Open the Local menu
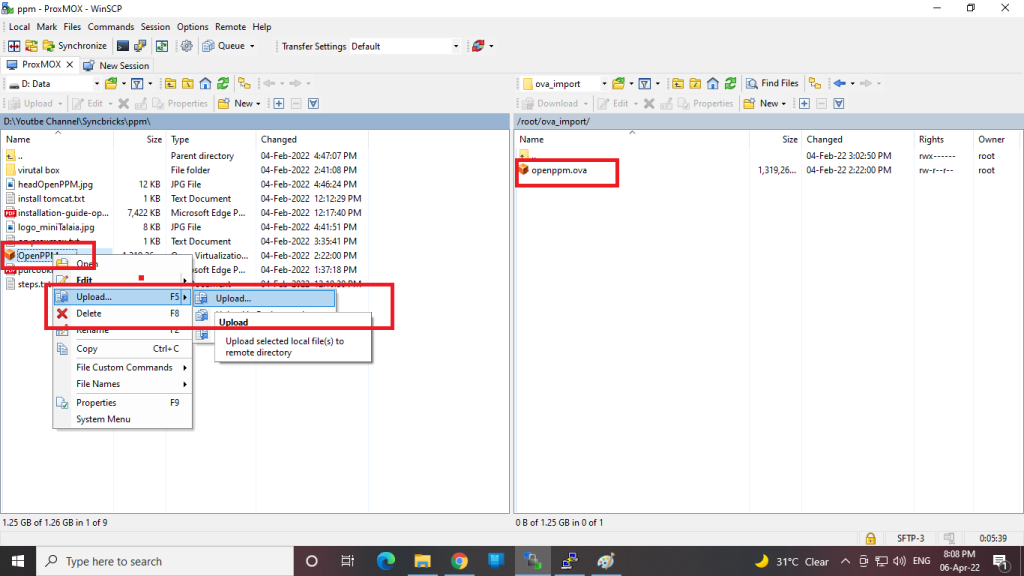This screenshot has width=1024, height=576. click(x=19, y=27)
